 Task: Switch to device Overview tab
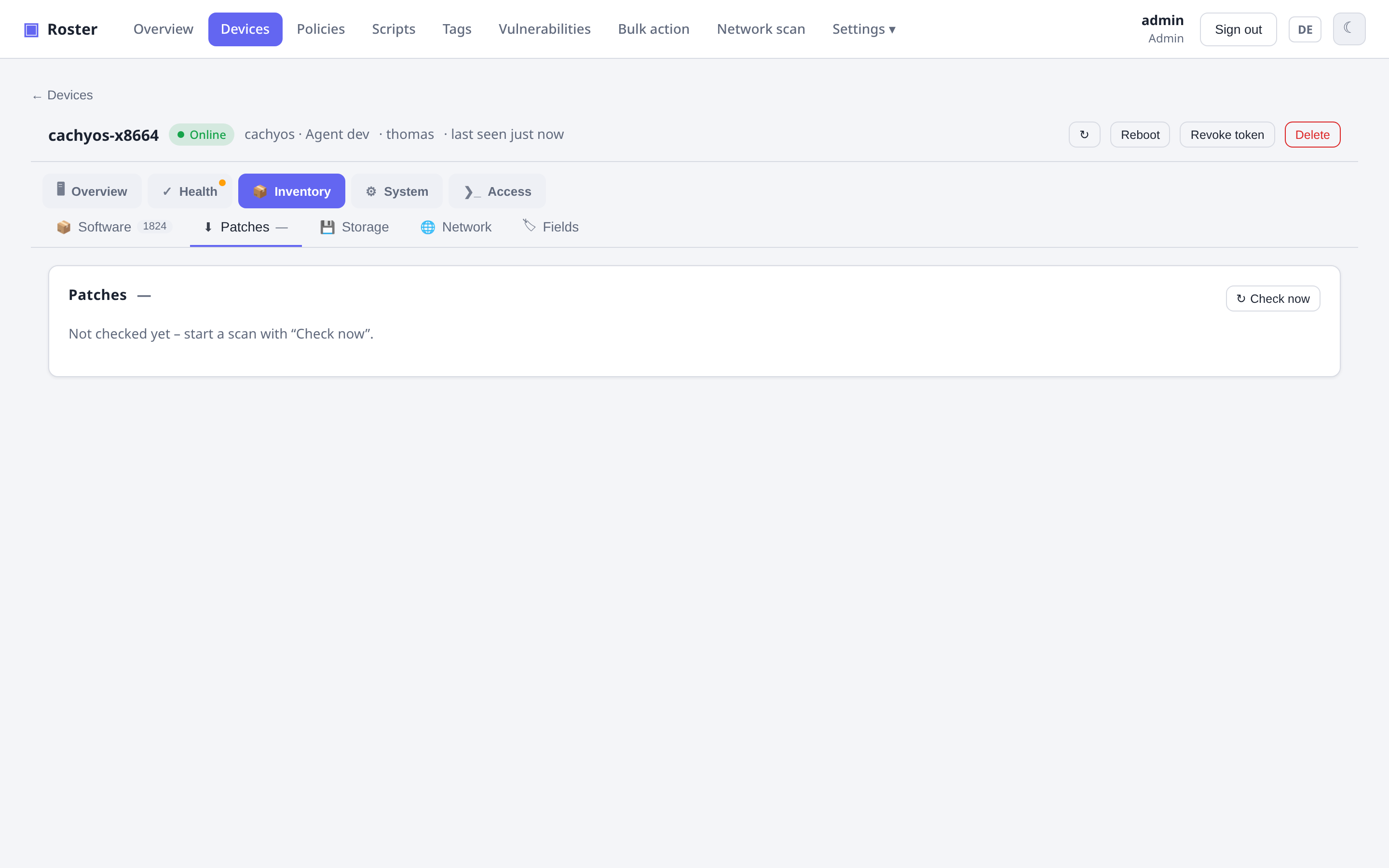[x=92, y=191]
